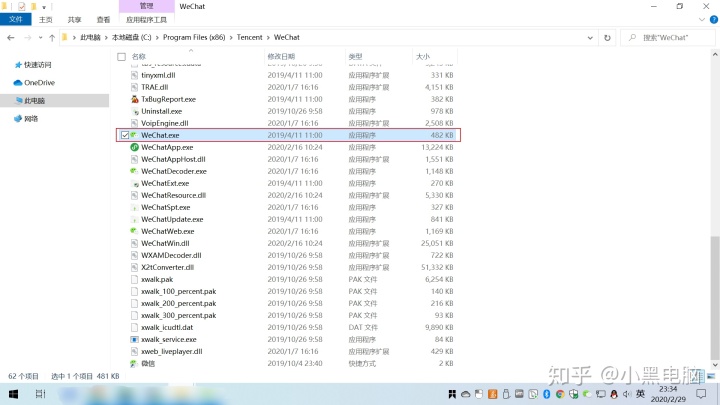The height and width of the screenshot is (405, 720).
Task: Click the tinyxml.dll file icon
Action: [134, 75]
